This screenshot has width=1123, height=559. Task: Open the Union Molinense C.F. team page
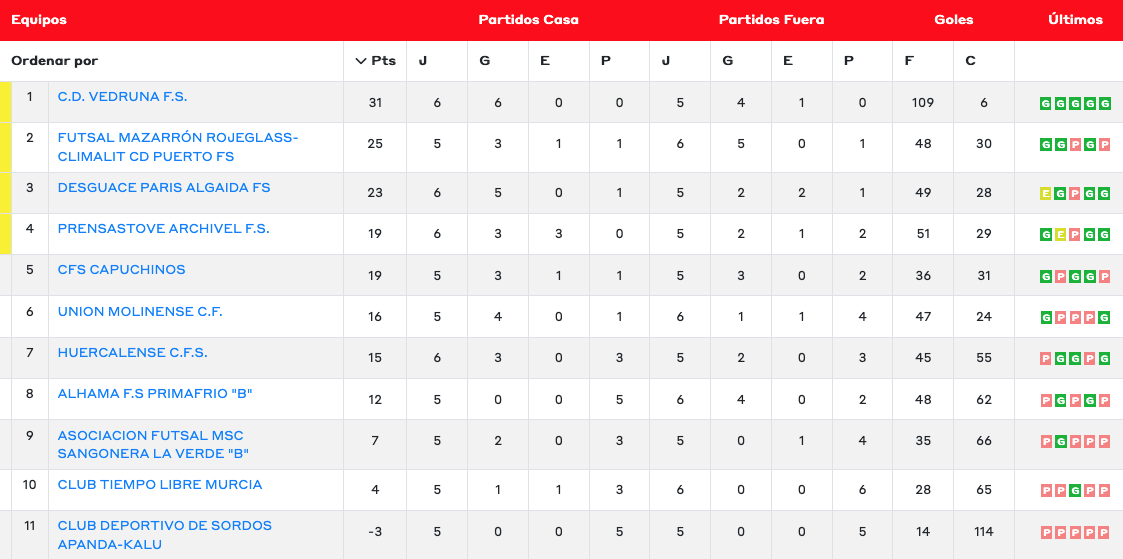pos(140,312)
